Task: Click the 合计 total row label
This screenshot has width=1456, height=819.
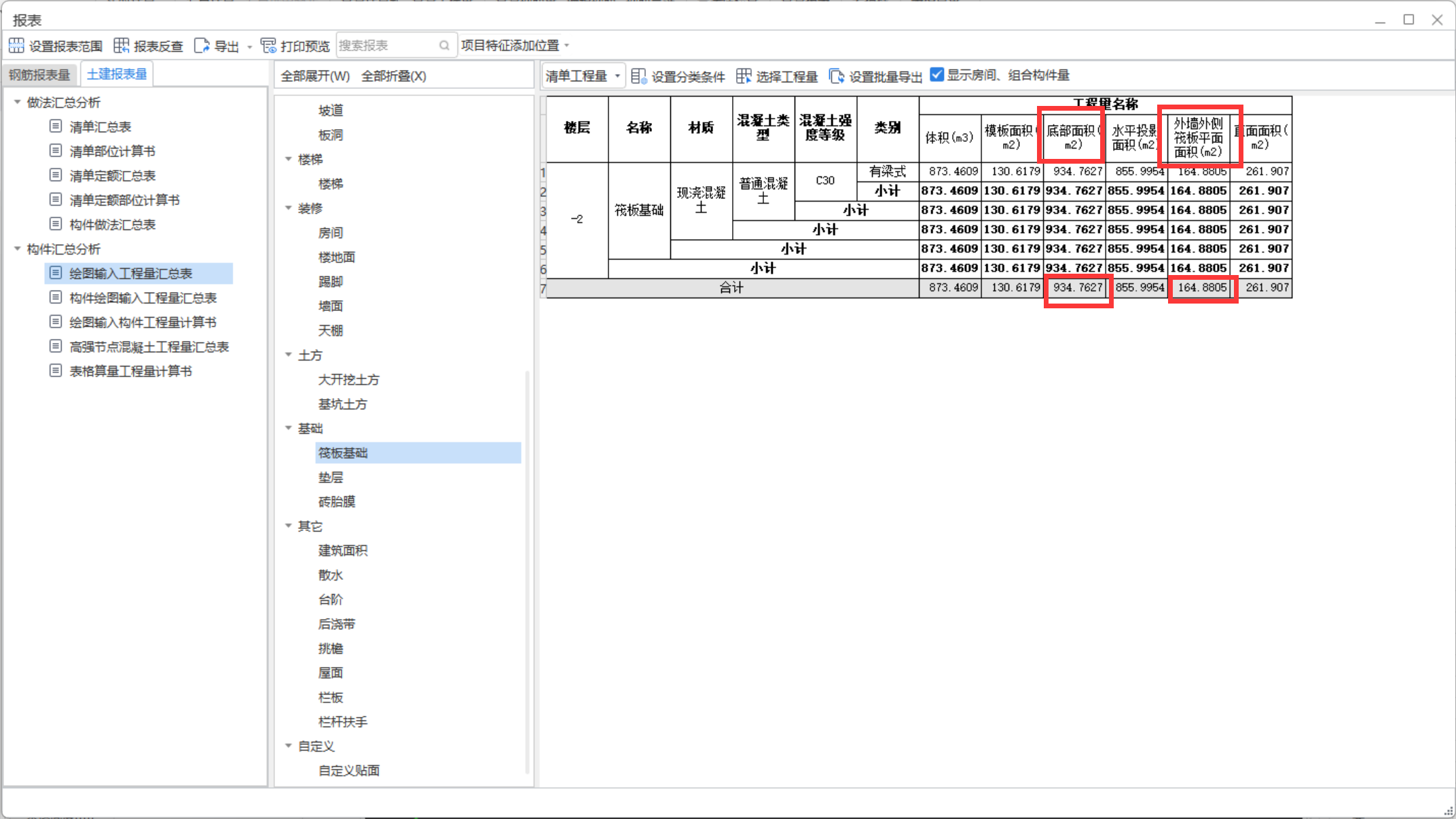Action: pyautogui.click(x=731, y=288)
